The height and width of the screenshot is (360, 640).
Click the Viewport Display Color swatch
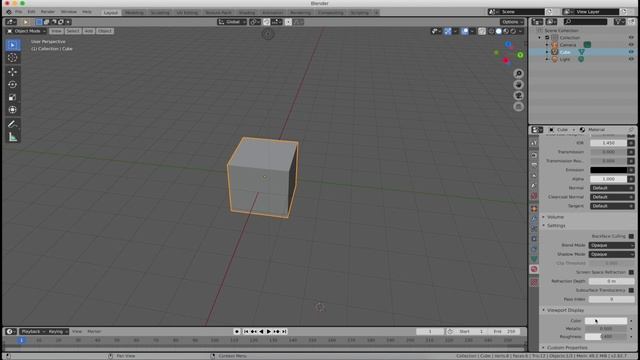(x=606, y=321)
